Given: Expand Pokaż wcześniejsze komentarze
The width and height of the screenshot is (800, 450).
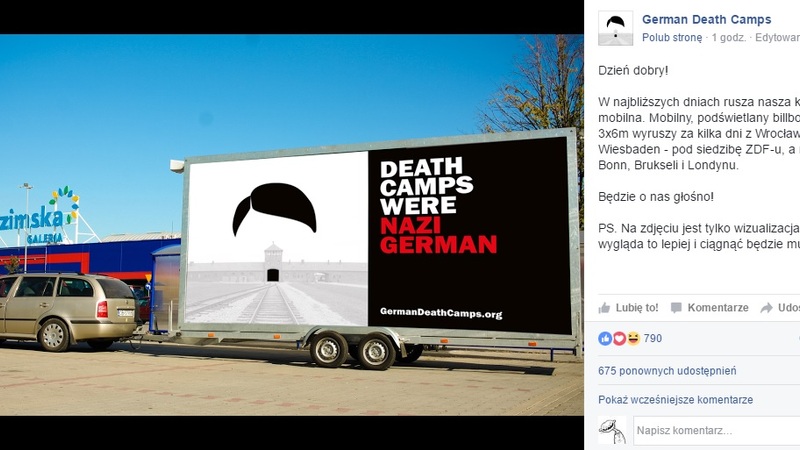Looking at the screenshot, I should (x=675, y=400).
